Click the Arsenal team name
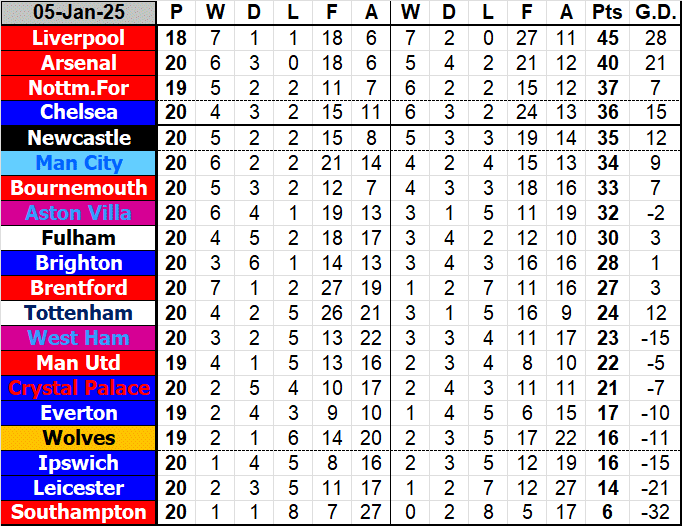 pos(79,63)
